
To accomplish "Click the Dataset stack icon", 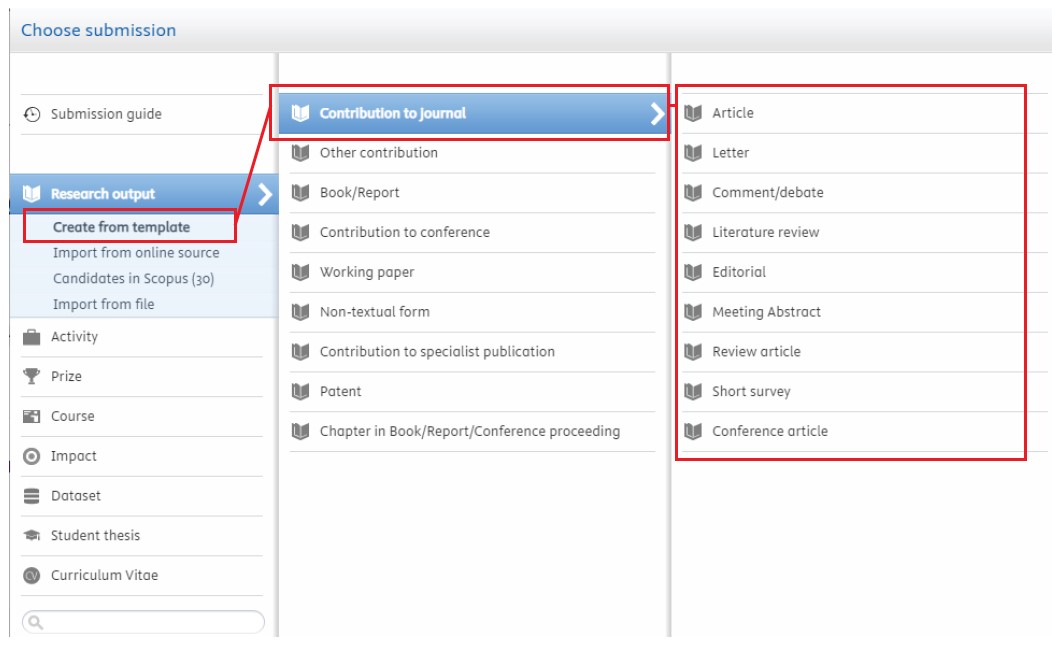I will click(x=32, y=496).
